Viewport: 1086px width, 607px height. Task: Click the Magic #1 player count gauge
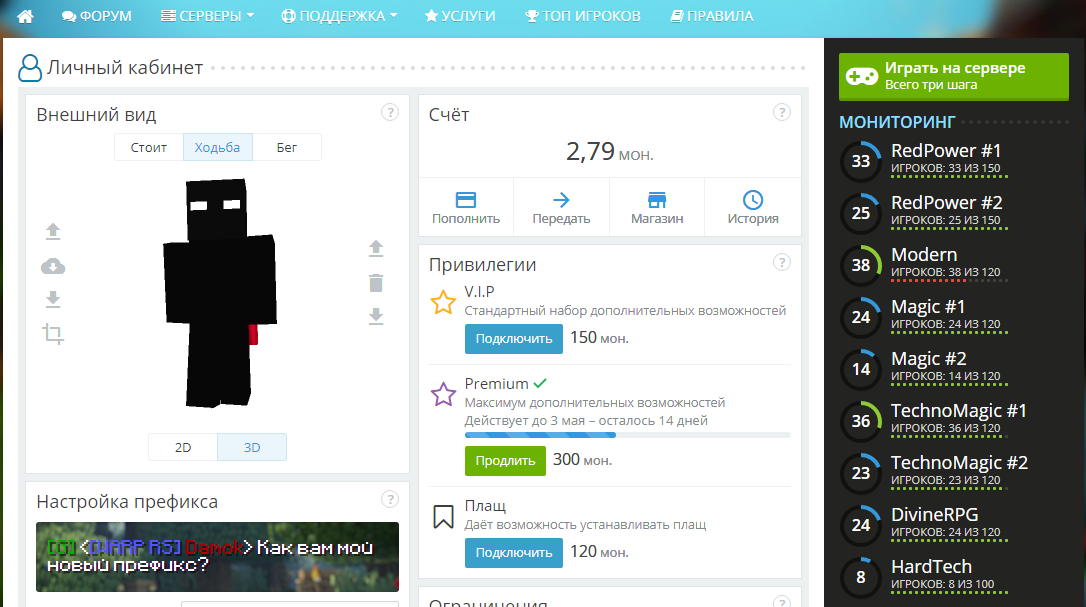861,317
